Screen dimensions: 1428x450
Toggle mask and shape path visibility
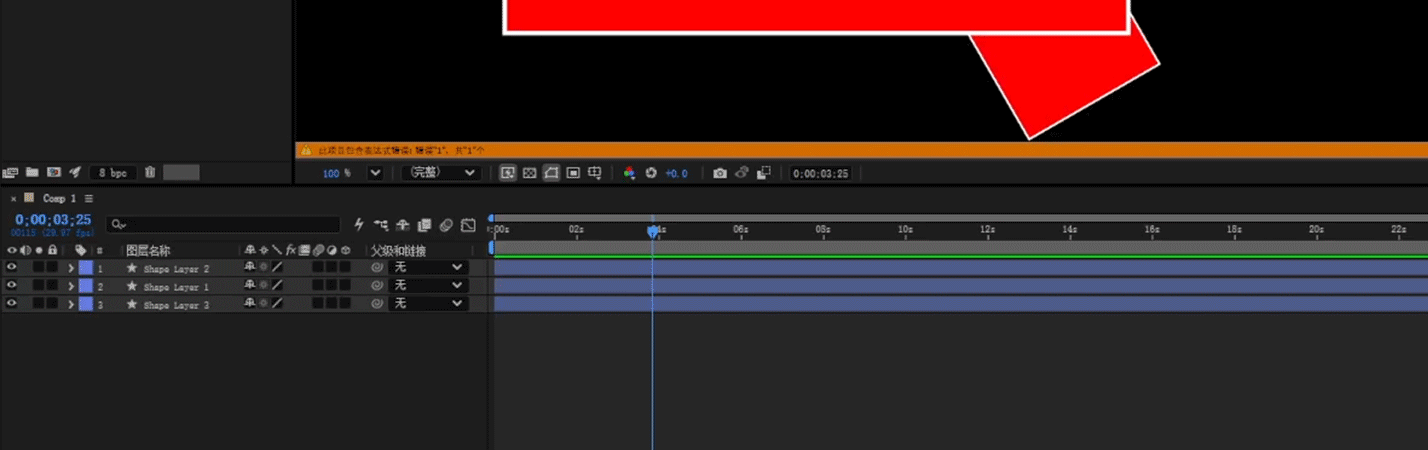(552, 173)
